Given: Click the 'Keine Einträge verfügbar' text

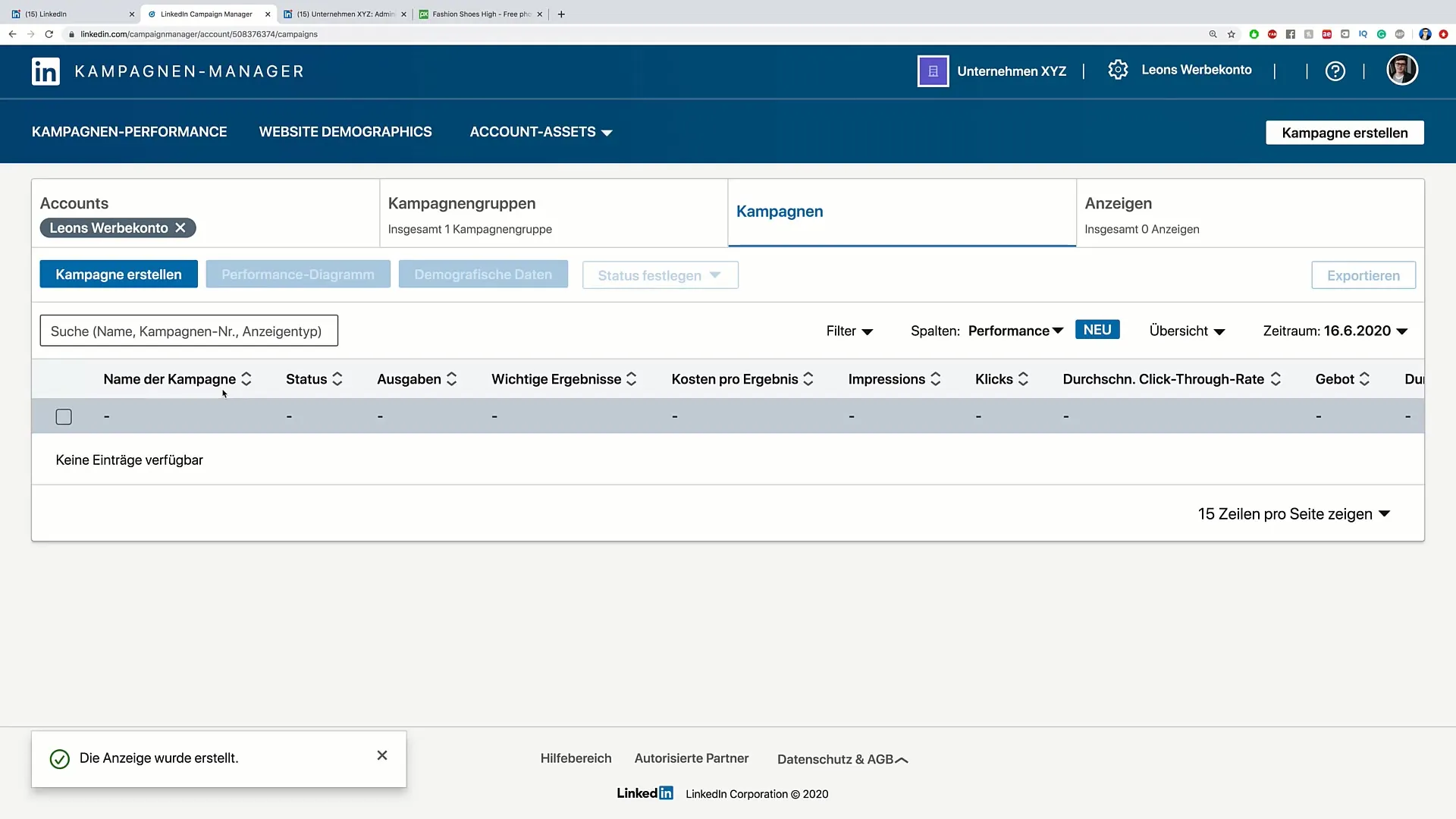Looking at the screenshot, I should click(130, 460).
